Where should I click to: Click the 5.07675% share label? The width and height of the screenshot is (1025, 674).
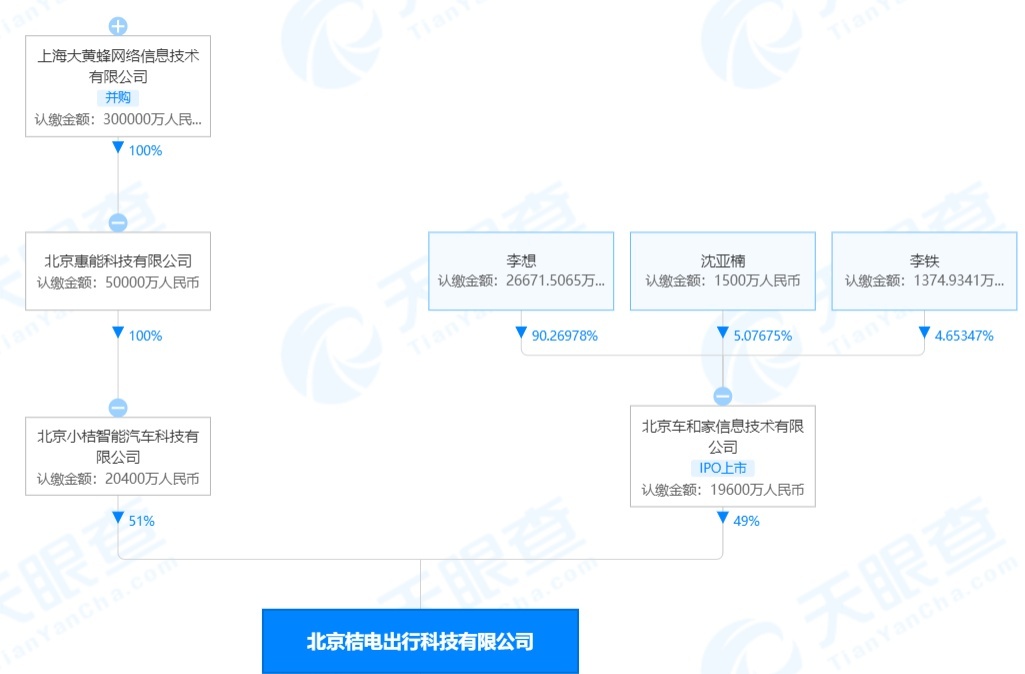[762, 336]
